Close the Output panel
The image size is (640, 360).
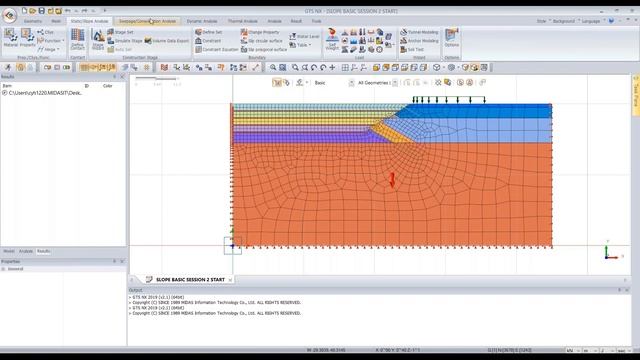[x=627, y=290]
